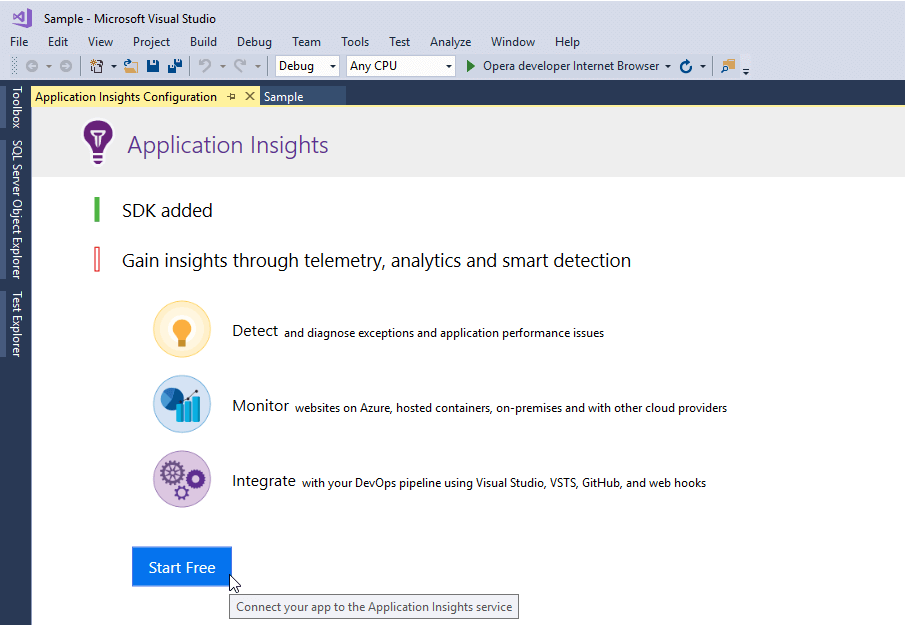Open the Toolbox side panel
The width and height of the screenshot is (905, 625).
coord(16,107)
